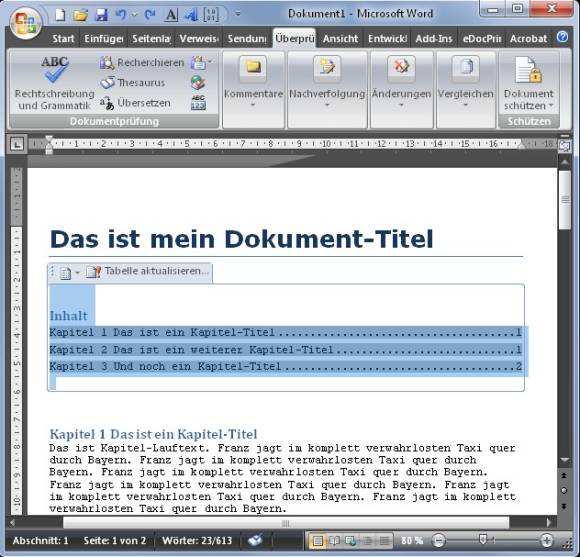Image resolution: width=580 pixels, height=557 pixels.
Task: Open the Start ribbon tab
Action: (63, 38)
